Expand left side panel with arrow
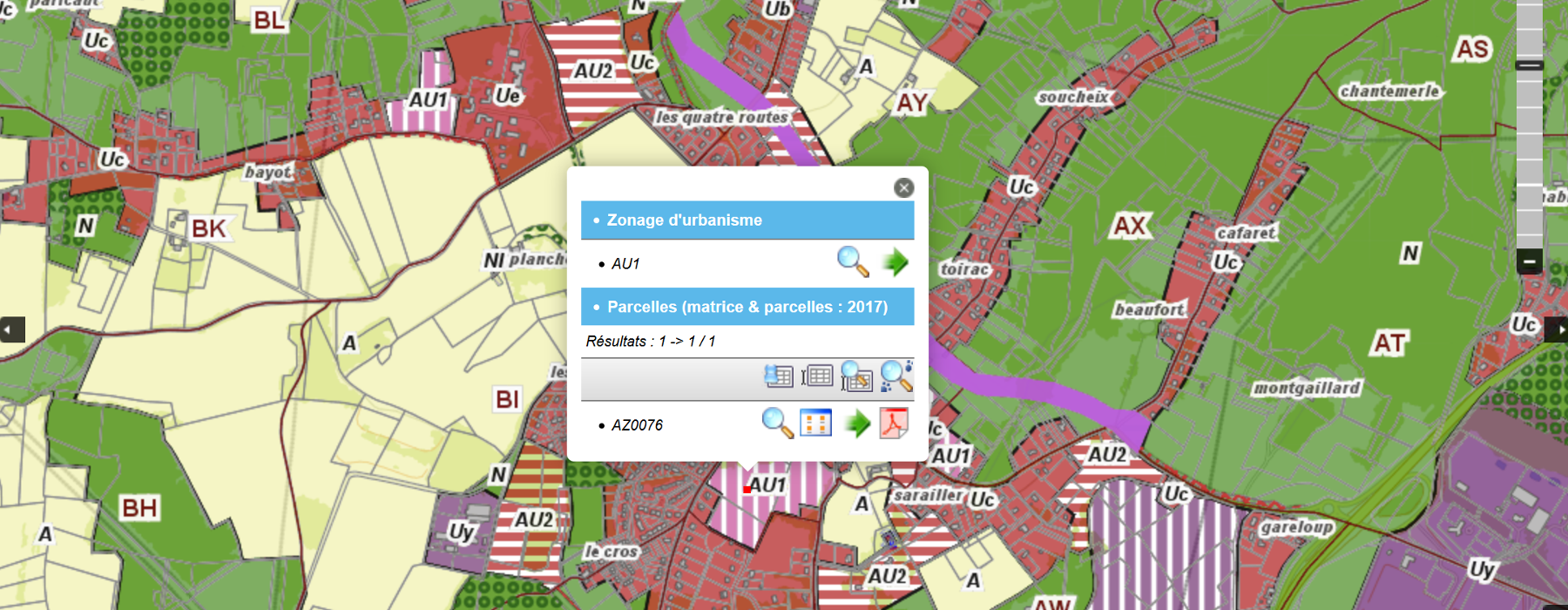Screen dimensions: 1568x610 pyautogui.click(x=11, y=329)
